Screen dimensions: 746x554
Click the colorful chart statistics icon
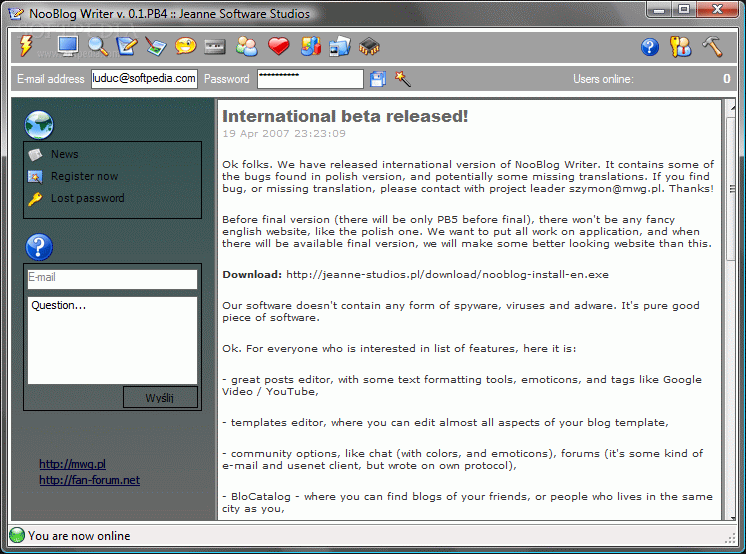(x=311, y=46)
